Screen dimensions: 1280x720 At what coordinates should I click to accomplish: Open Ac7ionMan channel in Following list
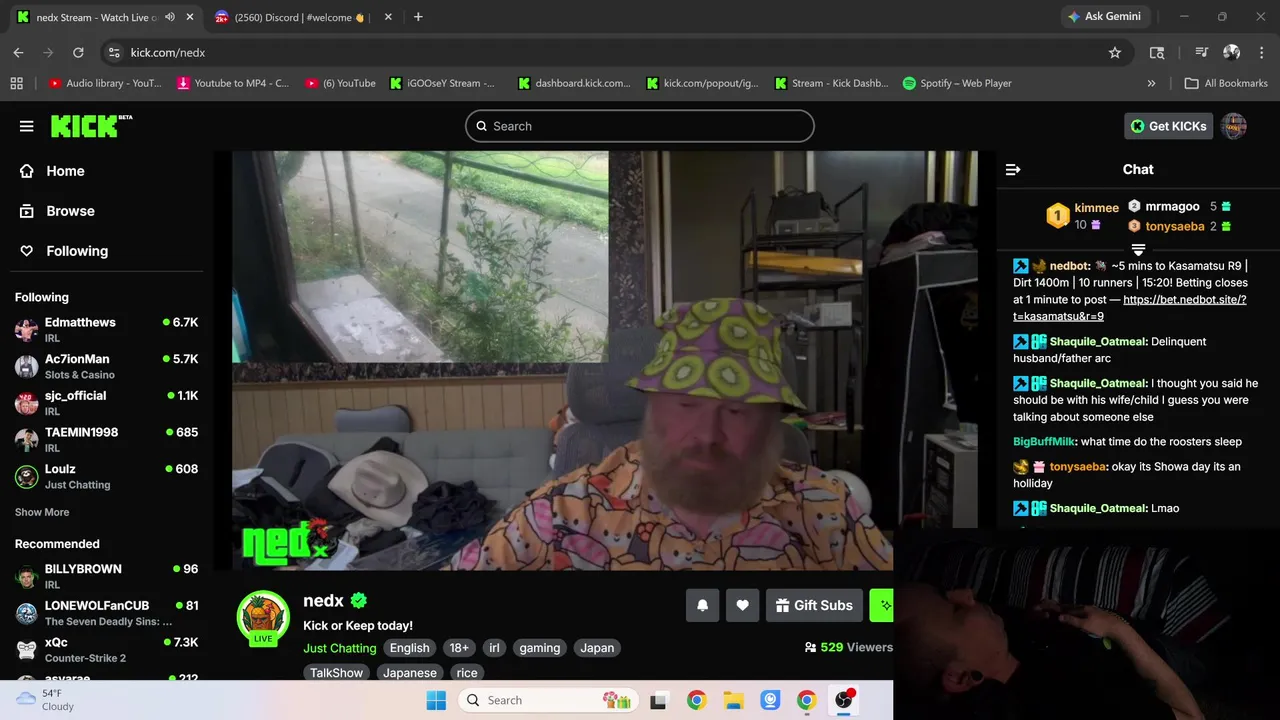pos(106,366)
